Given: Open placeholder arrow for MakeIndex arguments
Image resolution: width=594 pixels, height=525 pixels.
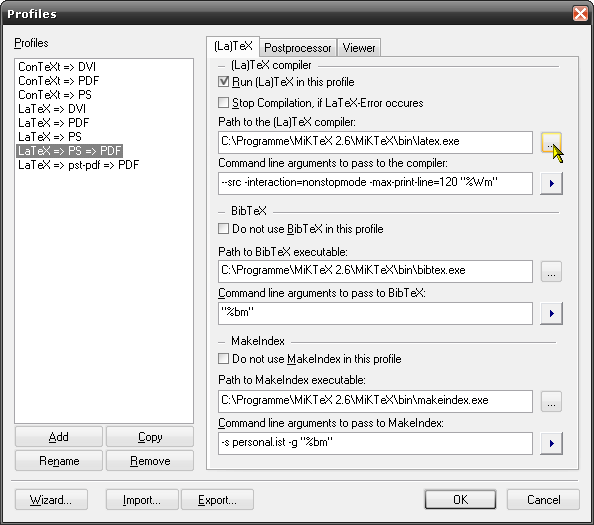Looking at the screenshot, I should pyautogui.click(x=551, y=443).
